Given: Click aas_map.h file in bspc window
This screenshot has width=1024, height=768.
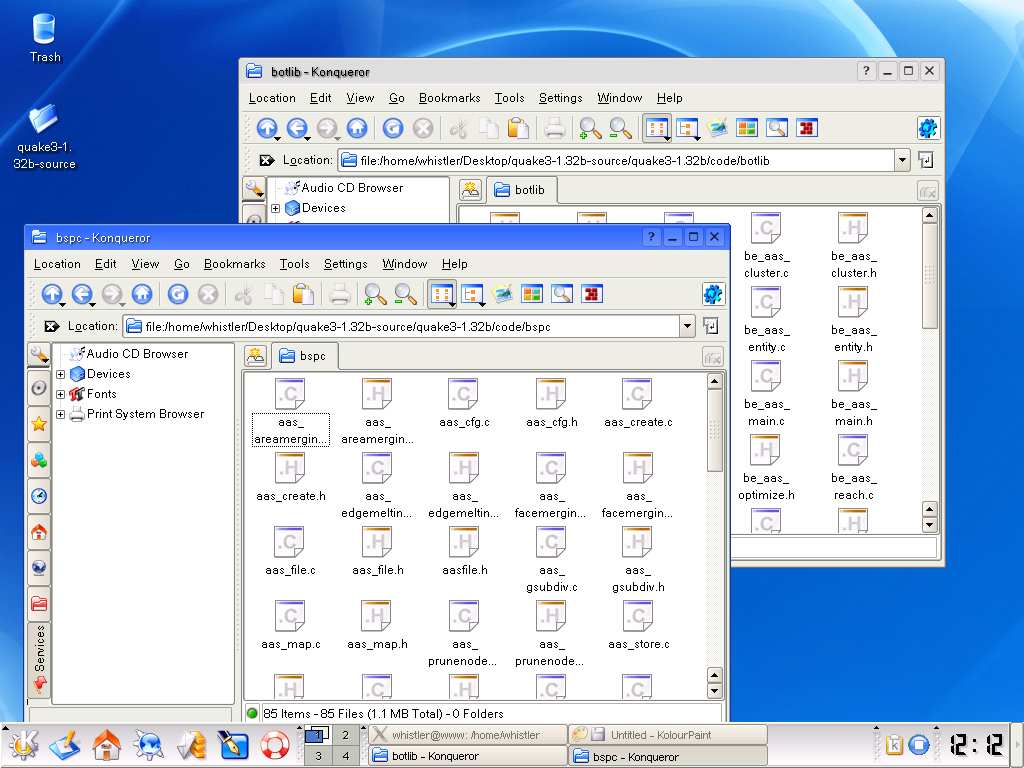Looking at the screenshot, I should click(x=377, y=626).
